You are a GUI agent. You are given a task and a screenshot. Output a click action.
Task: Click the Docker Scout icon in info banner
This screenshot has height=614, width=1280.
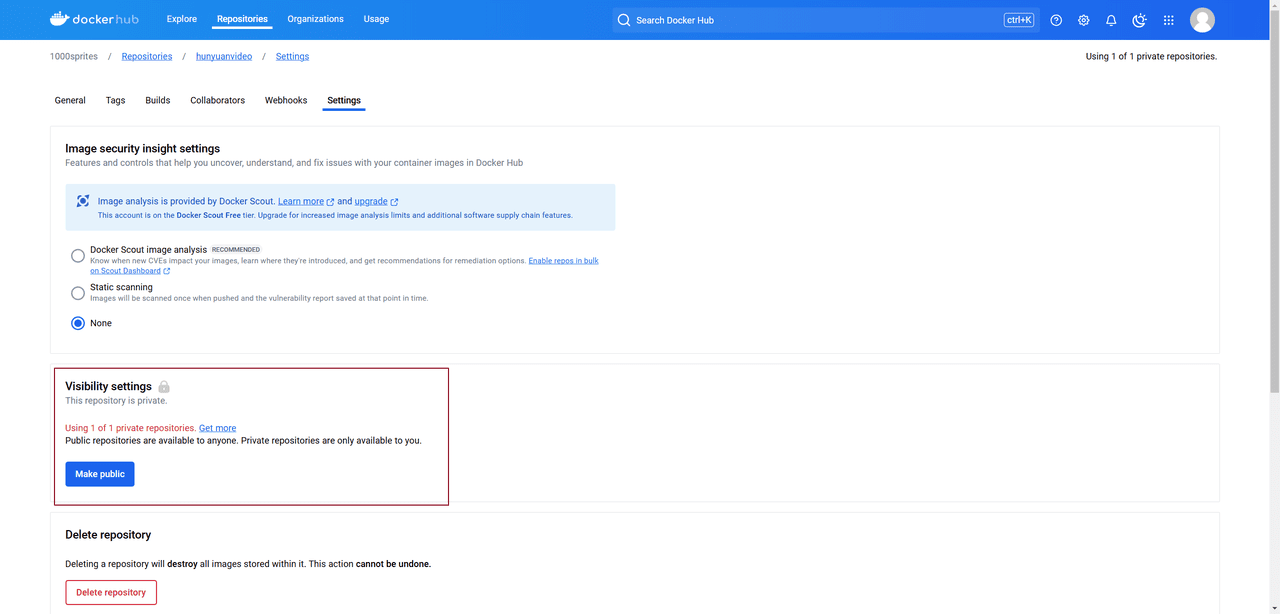pyautogui.click(x=83, y=201)
